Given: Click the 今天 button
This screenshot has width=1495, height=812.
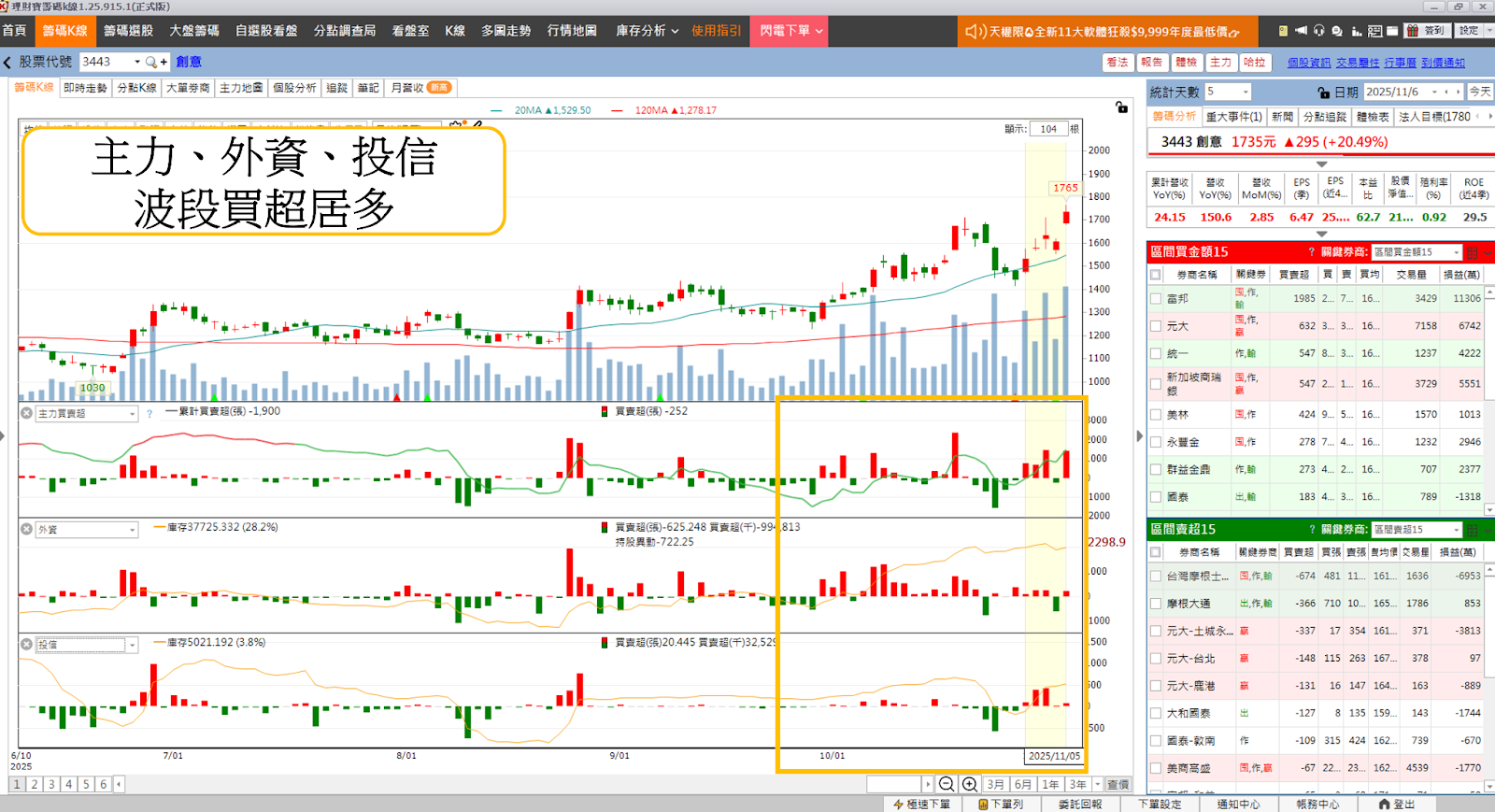Looking at the screenshot, I should (1480, 92).
